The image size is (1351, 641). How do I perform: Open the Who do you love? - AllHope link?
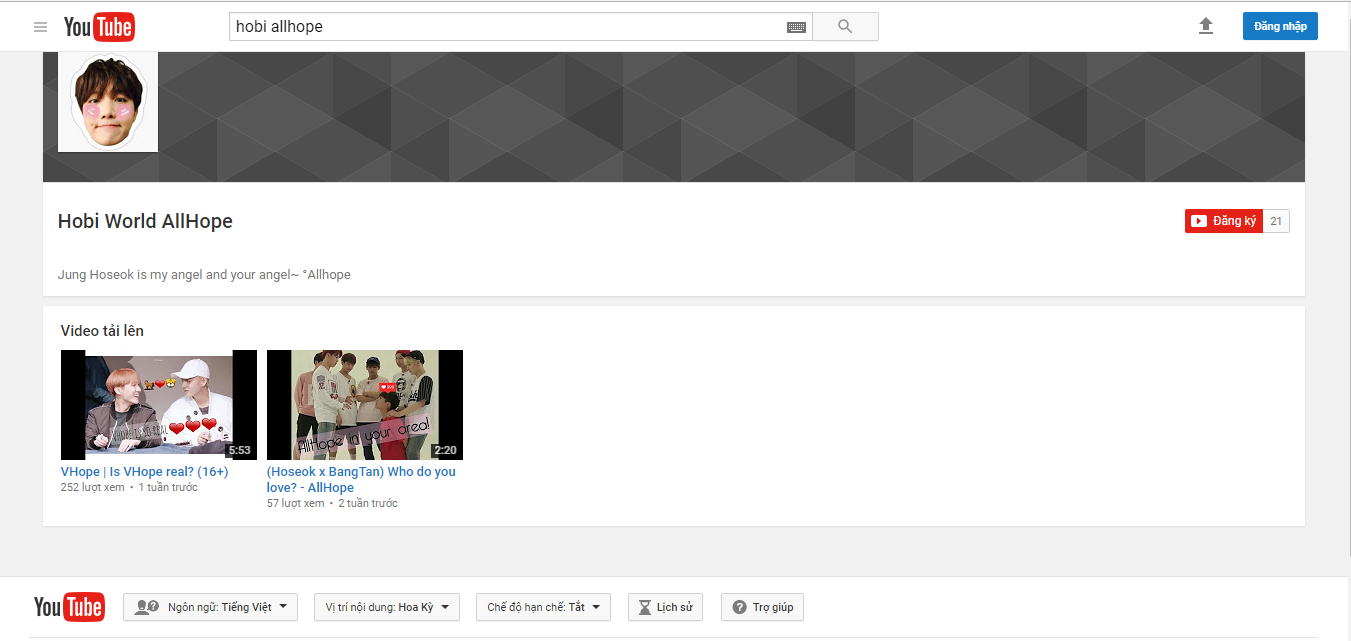pos(361,479)
